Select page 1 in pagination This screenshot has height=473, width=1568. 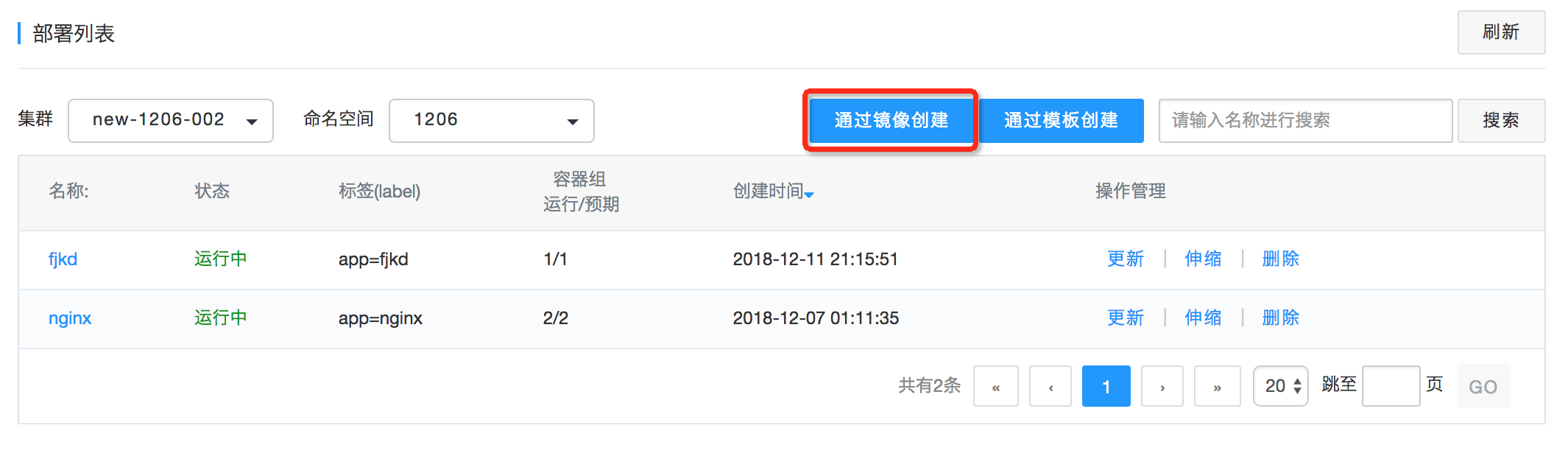coord(1106,386)
